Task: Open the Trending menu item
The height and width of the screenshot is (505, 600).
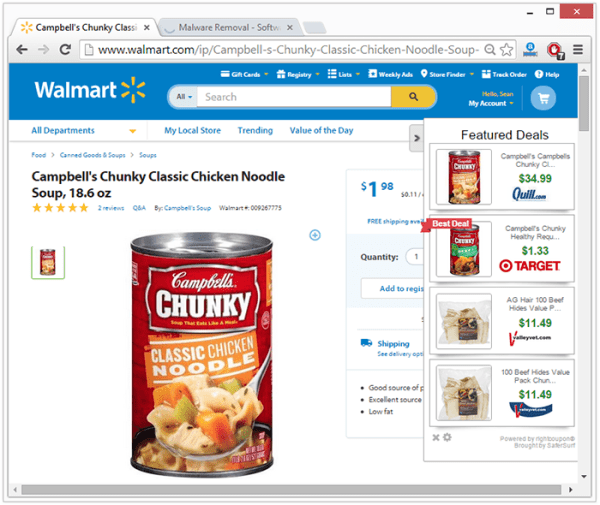Action: pyautogui.click(x=255, y=130)
